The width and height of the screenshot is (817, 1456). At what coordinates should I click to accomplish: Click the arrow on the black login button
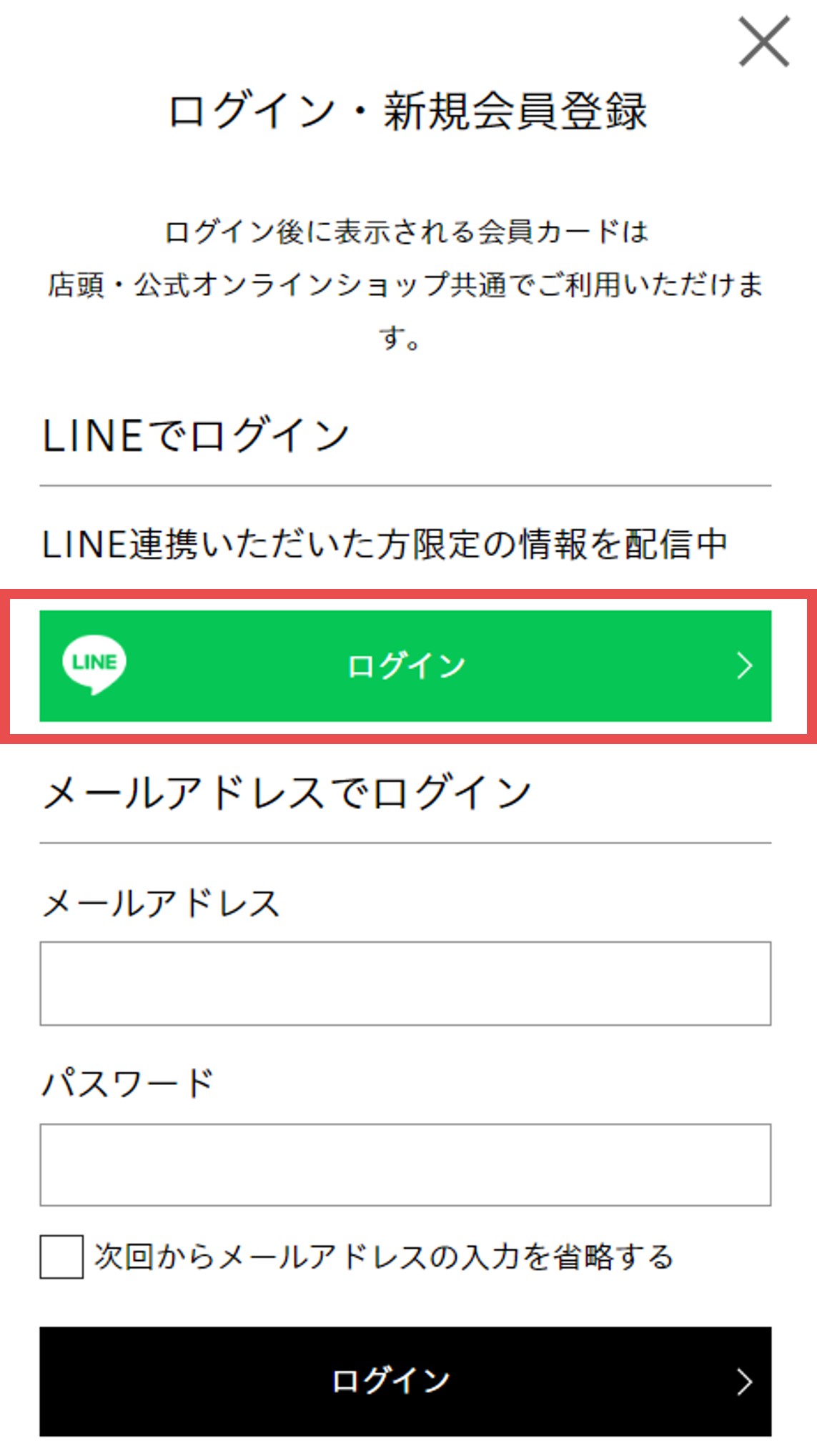pos(745,1382)
